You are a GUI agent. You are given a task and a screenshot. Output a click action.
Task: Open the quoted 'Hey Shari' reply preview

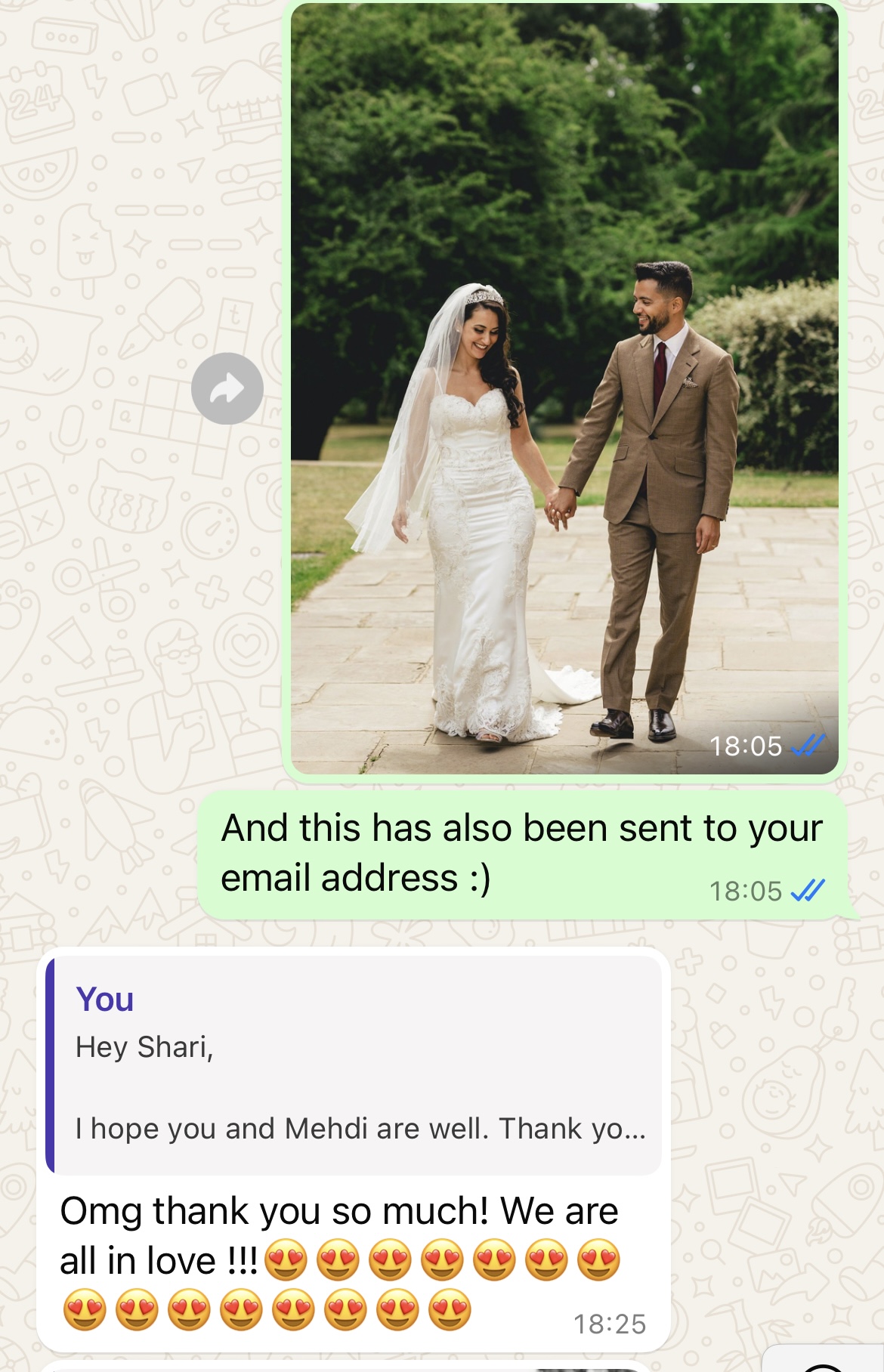354,1065
